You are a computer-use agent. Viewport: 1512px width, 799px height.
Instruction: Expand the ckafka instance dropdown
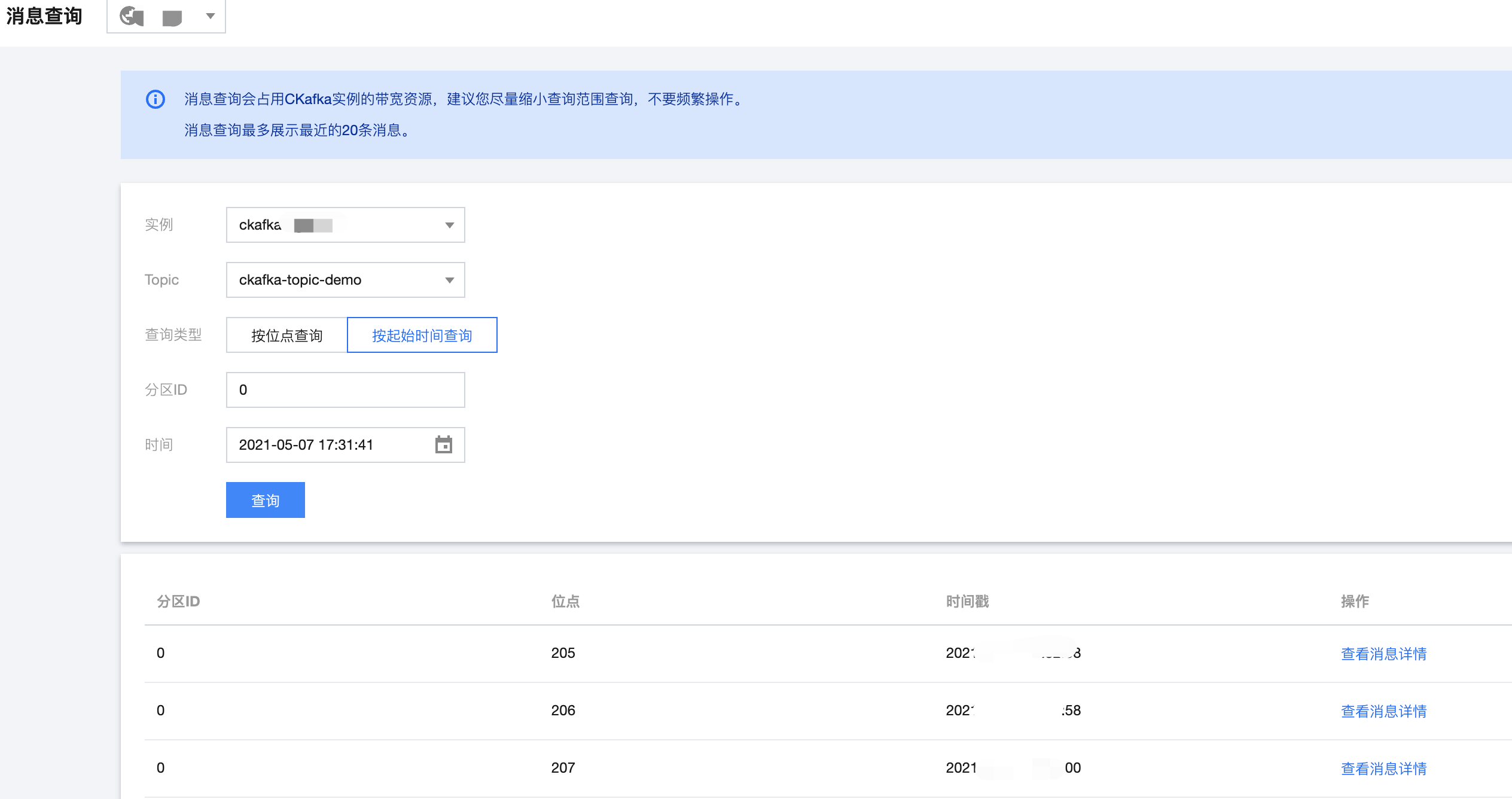345,225
